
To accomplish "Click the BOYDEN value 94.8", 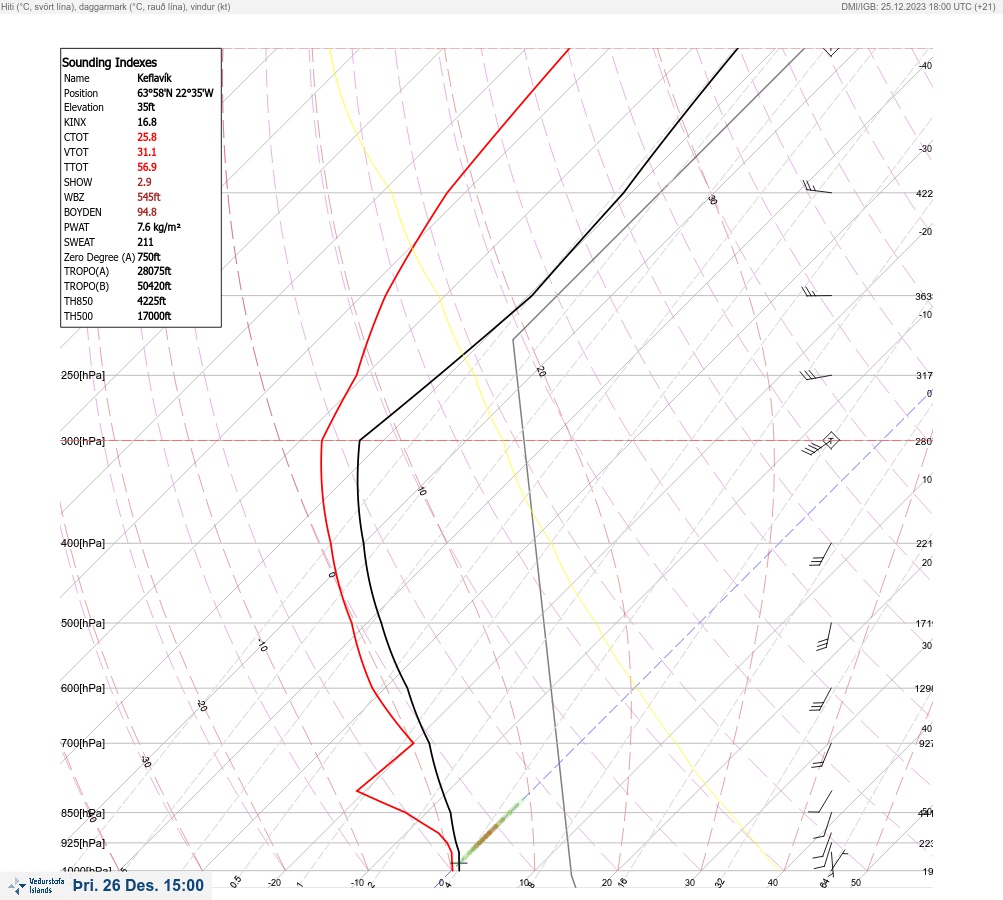I will coord(146,212).
